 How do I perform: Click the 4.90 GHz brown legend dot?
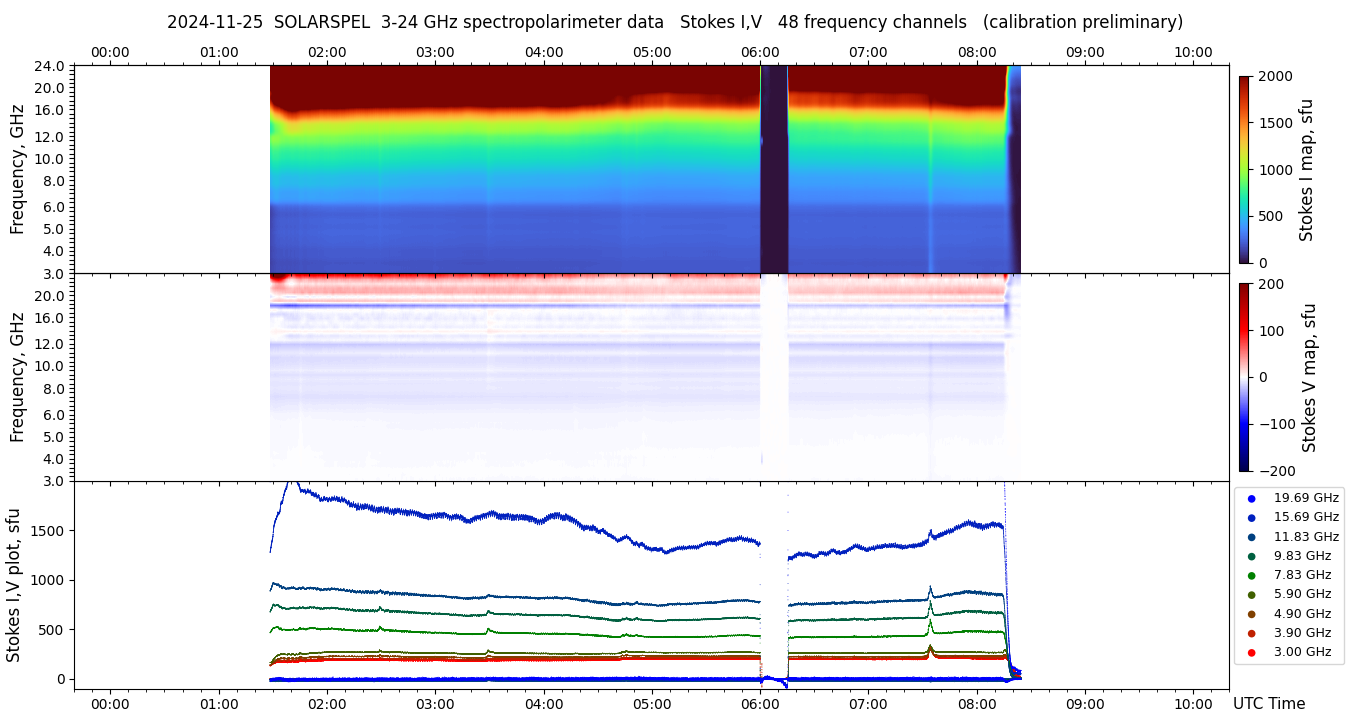[1251, 614]
